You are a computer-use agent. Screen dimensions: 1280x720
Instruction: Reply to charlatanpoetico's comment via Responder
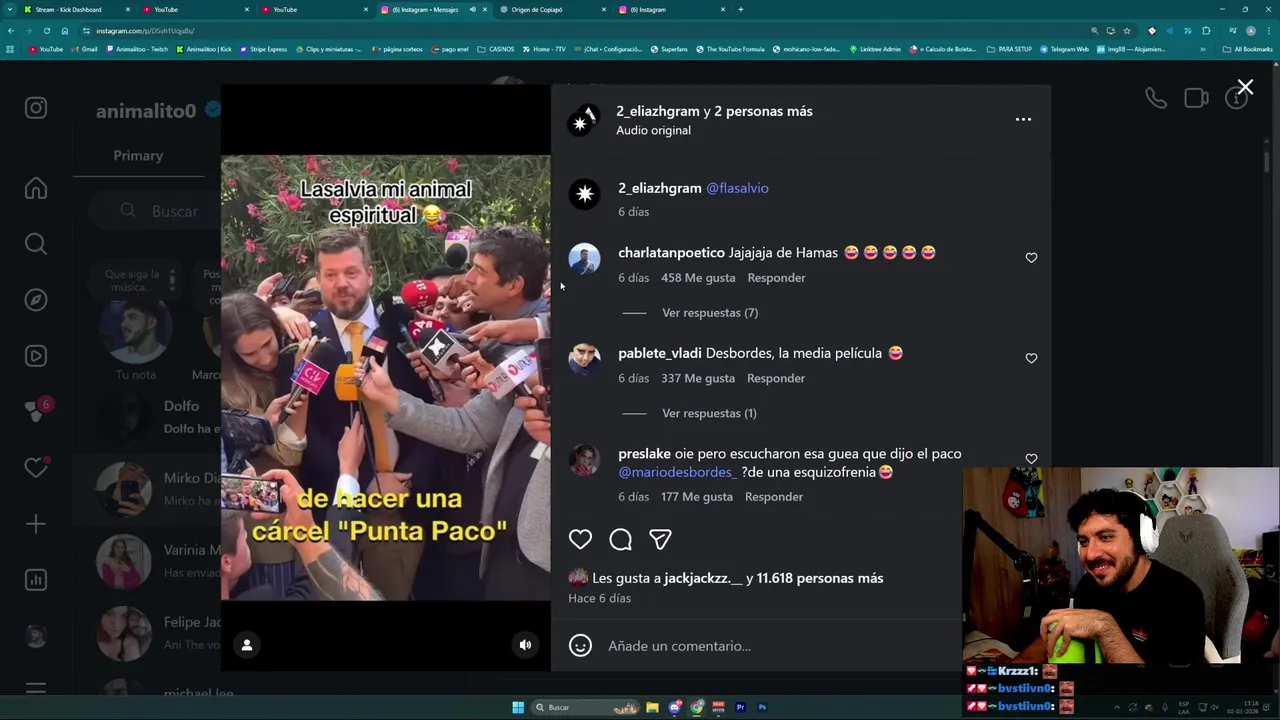point(776,278)
